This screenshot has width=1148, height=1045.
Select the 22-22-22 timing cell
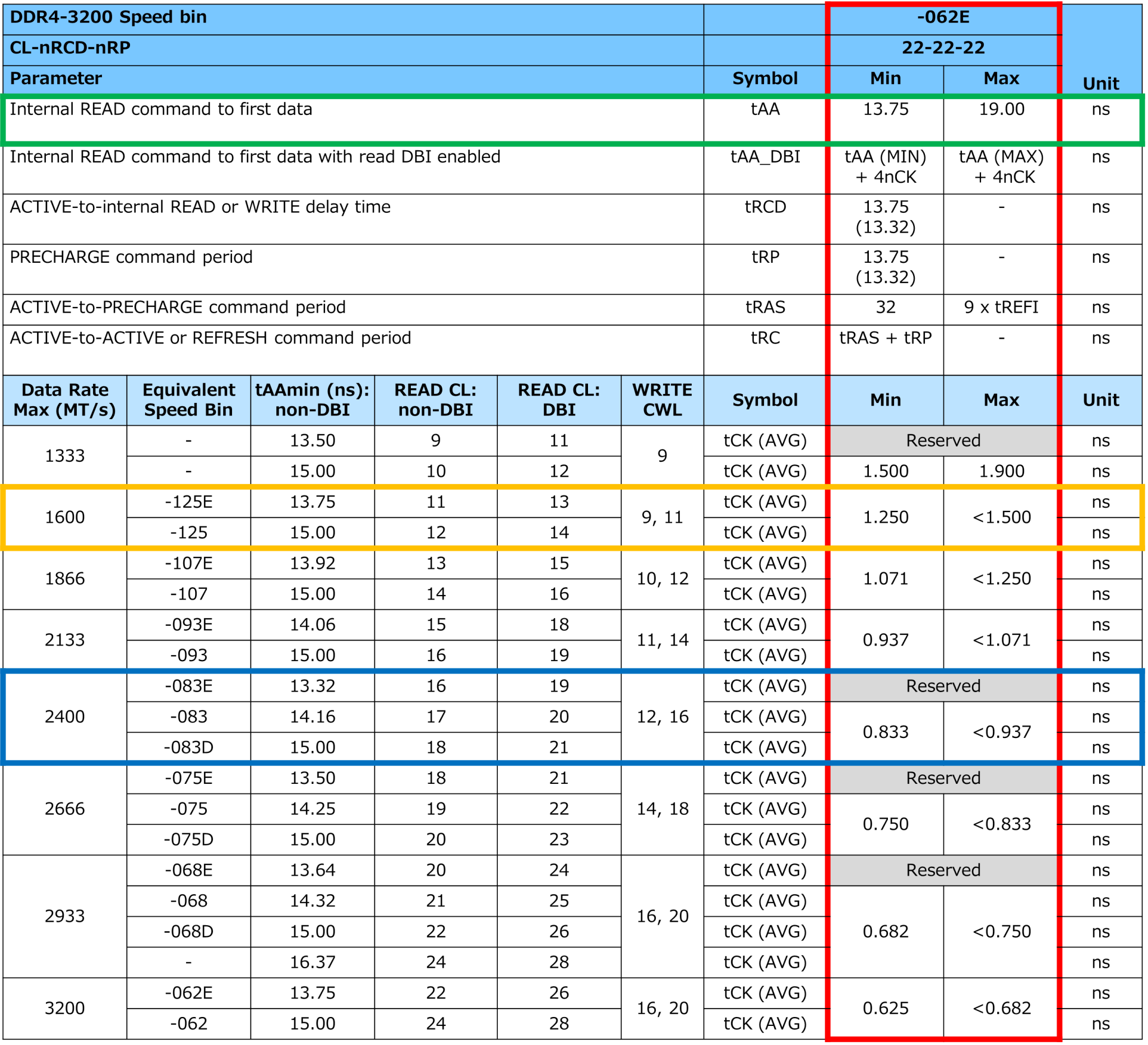pos(943,48)
